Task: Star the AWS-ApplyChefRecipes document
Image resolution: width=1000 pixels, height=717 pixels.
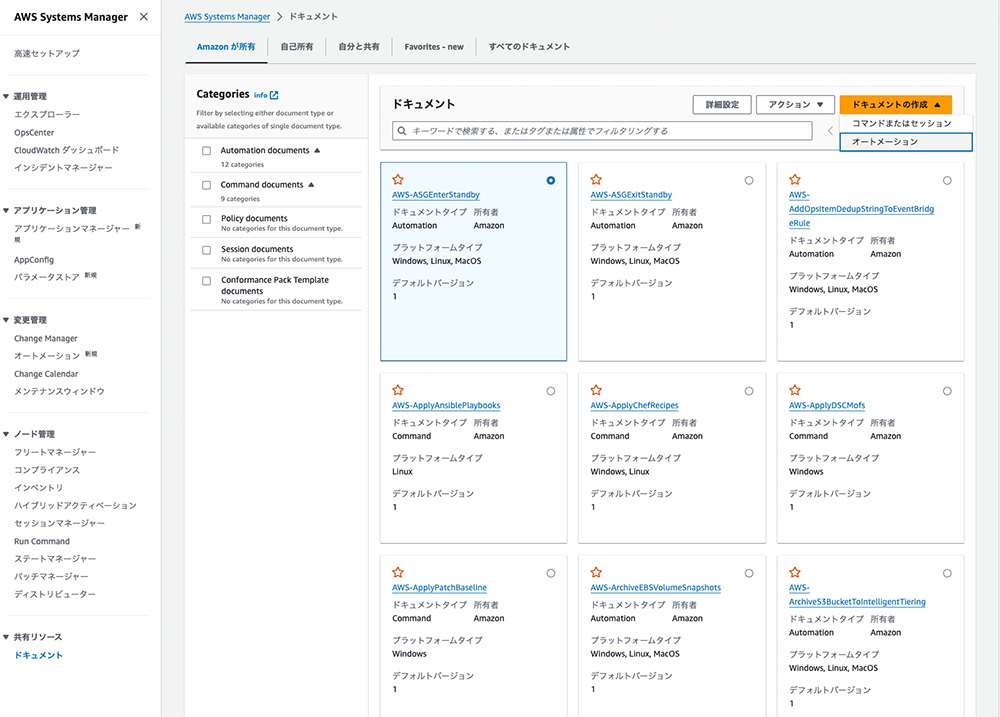Action: pyautogui.click(x=596, y=390)
